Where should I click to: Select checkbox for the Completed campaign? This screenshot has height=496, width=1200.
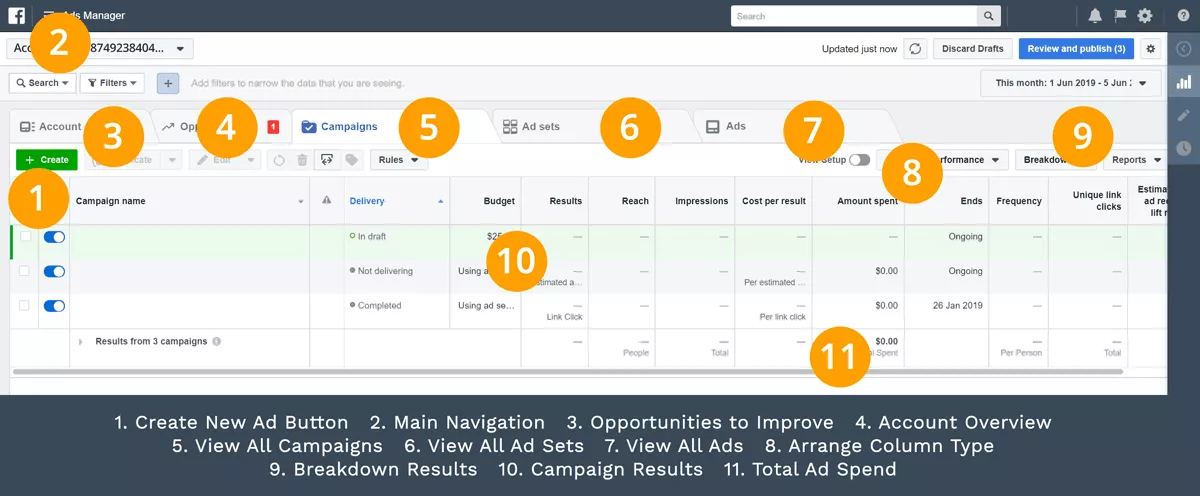pos(25,305)
